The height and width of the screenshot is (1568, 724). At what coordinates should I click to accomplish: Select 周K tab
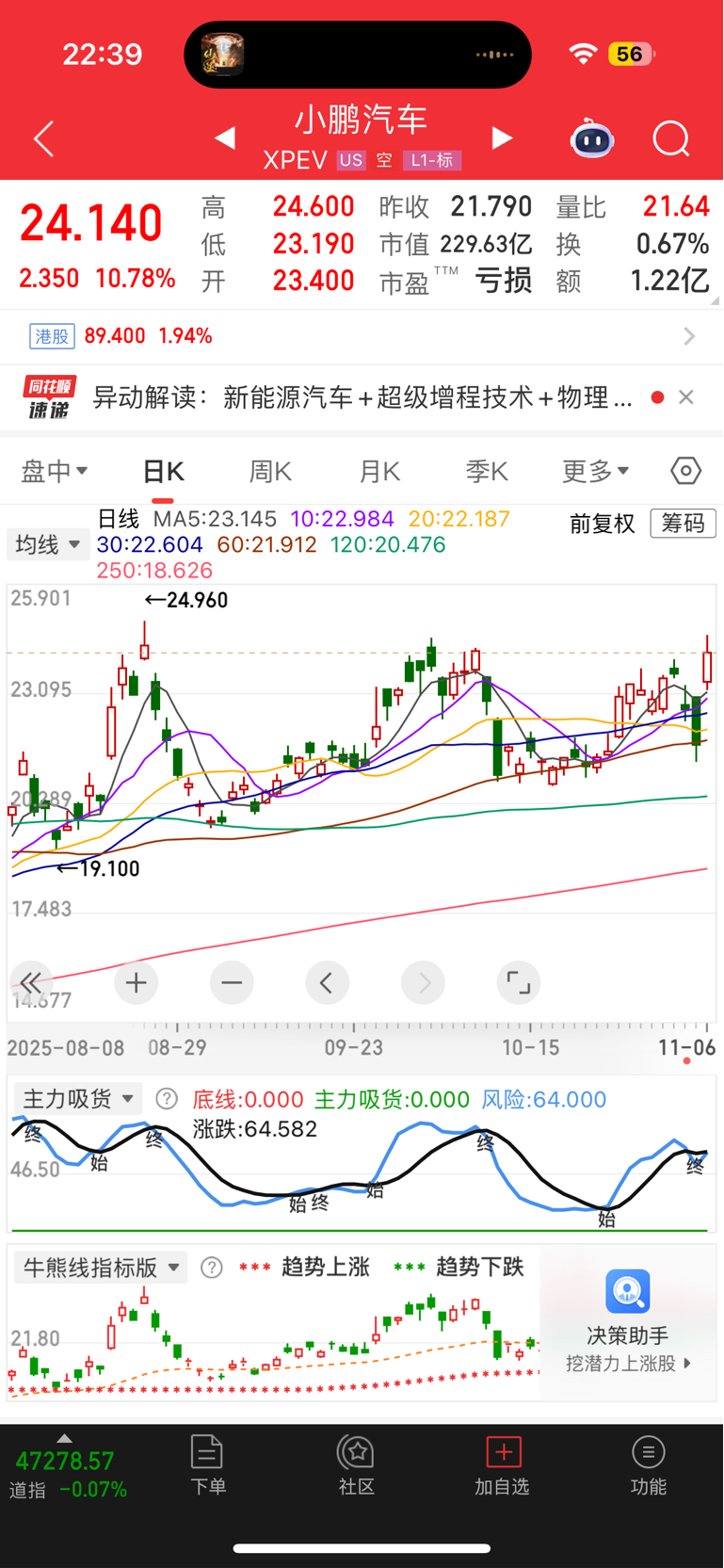click(x=270, y=471)
